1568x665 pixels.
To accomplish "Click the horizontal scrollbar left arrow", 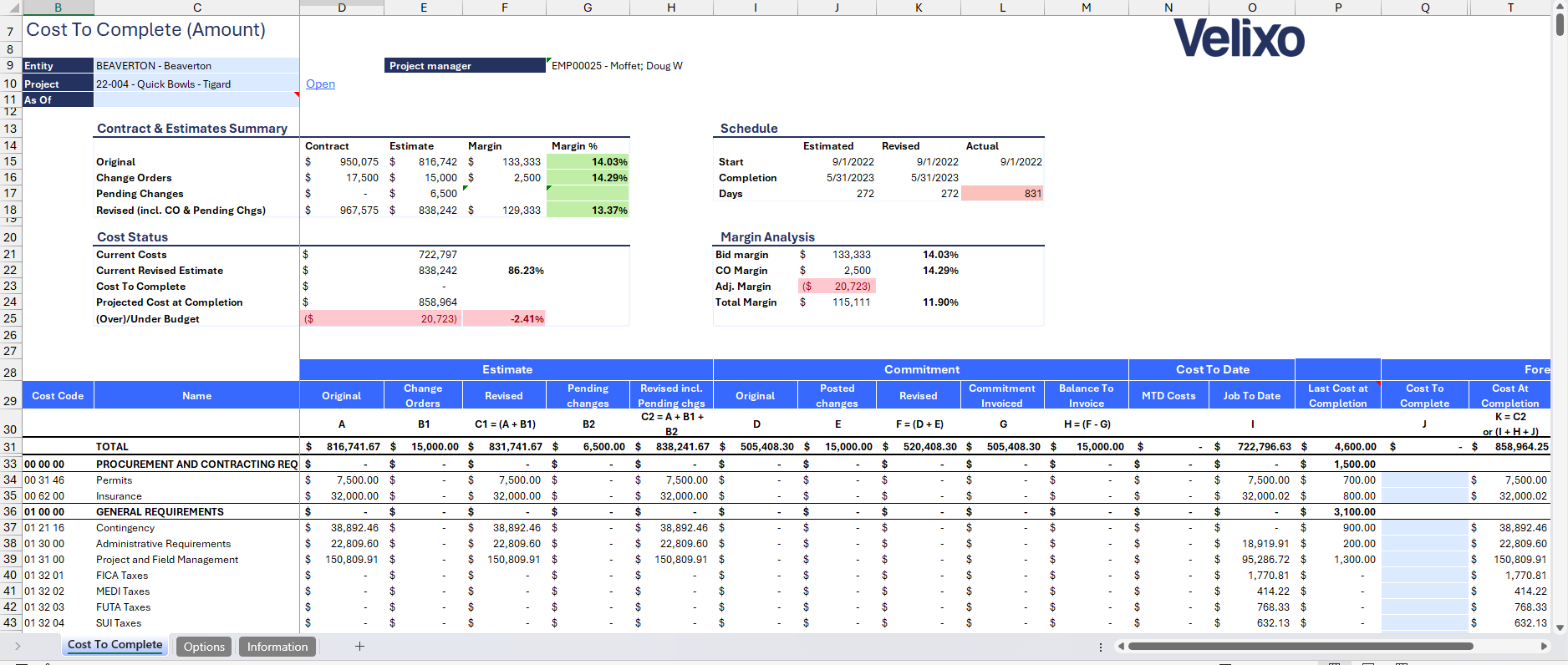I will [1121, 646].
